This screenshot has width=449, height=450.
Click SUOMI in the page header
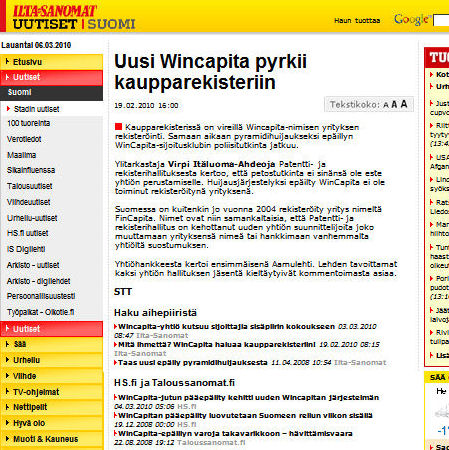coord(111,24)
